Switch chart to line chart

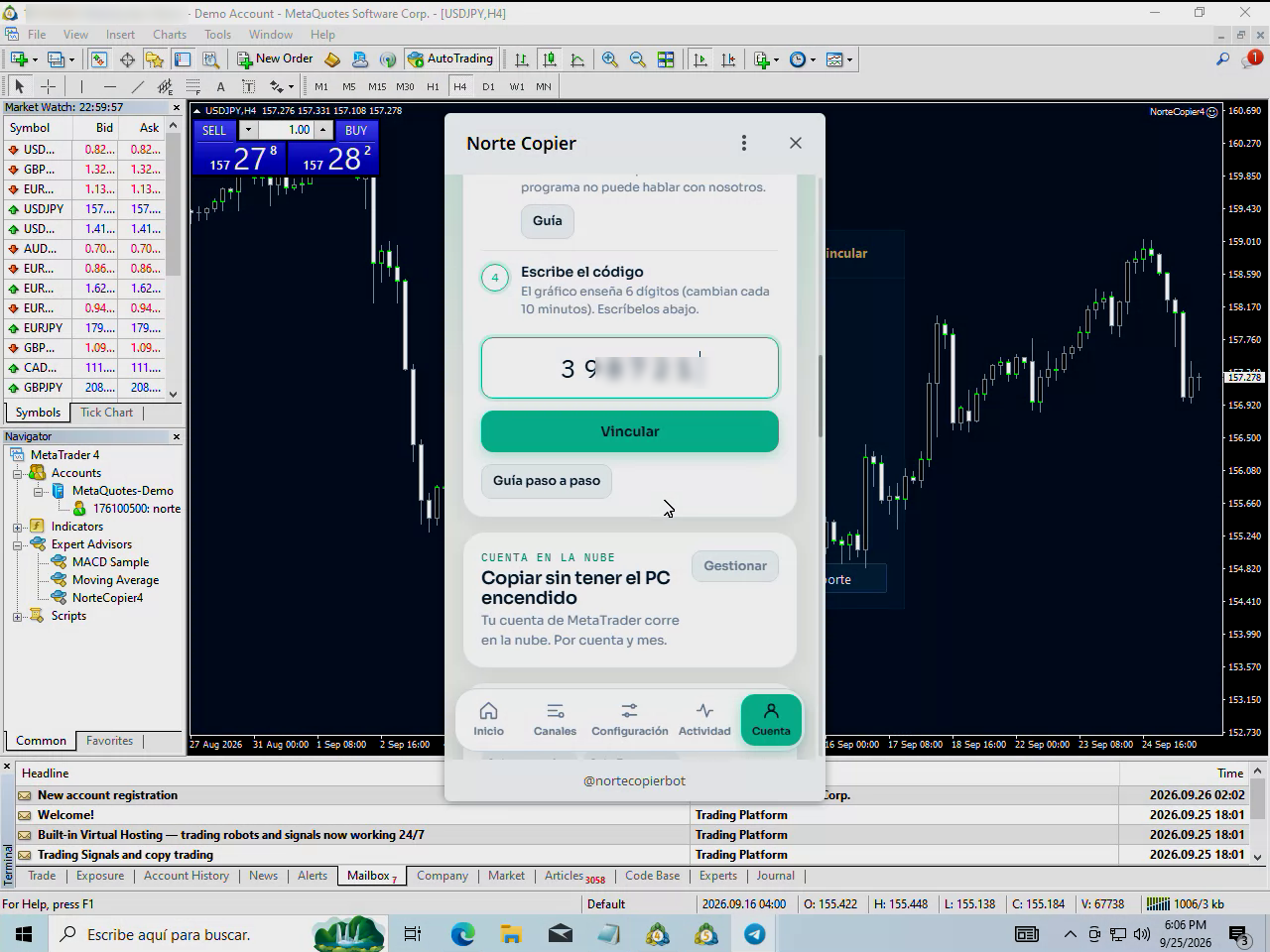(577, 59)
